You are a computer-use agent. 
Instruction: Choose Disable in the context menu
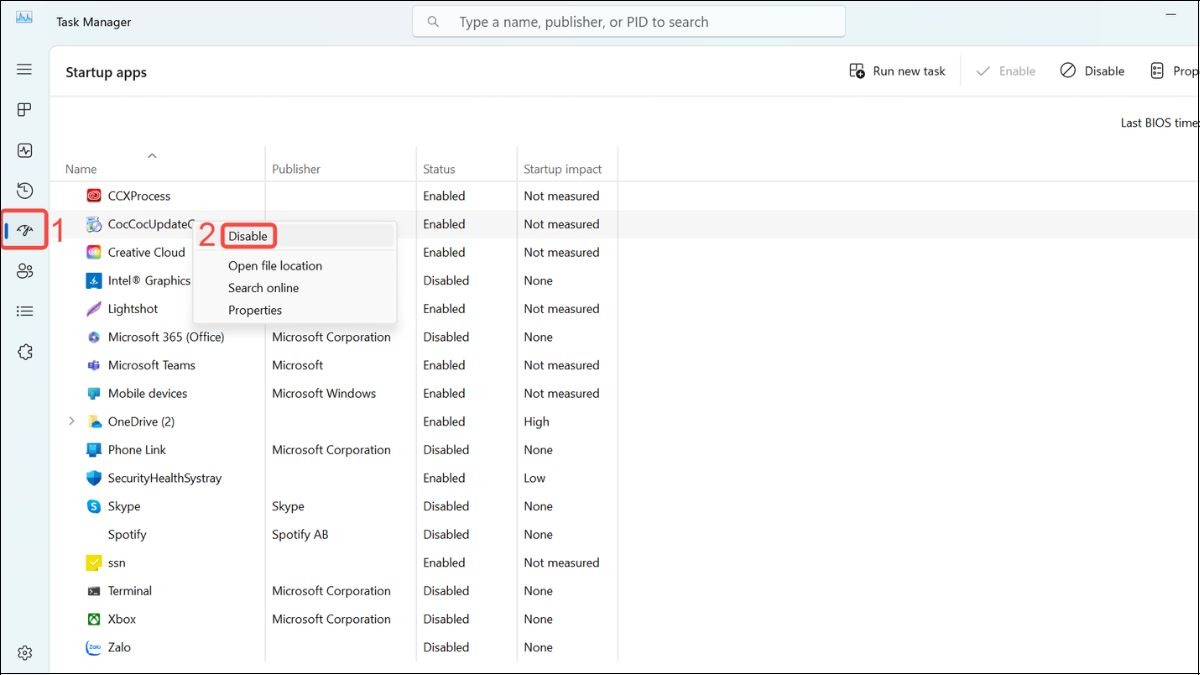point(248,236)
